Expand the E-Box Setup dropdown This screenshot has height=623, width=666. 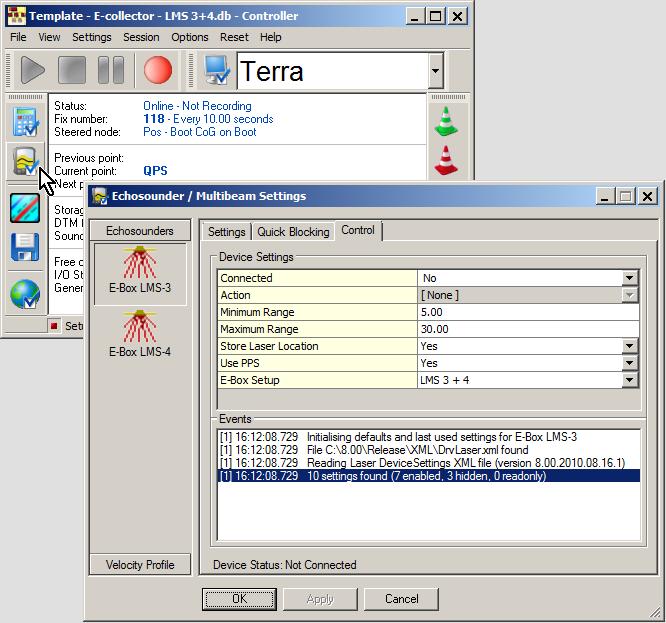(x=629, y=381)
